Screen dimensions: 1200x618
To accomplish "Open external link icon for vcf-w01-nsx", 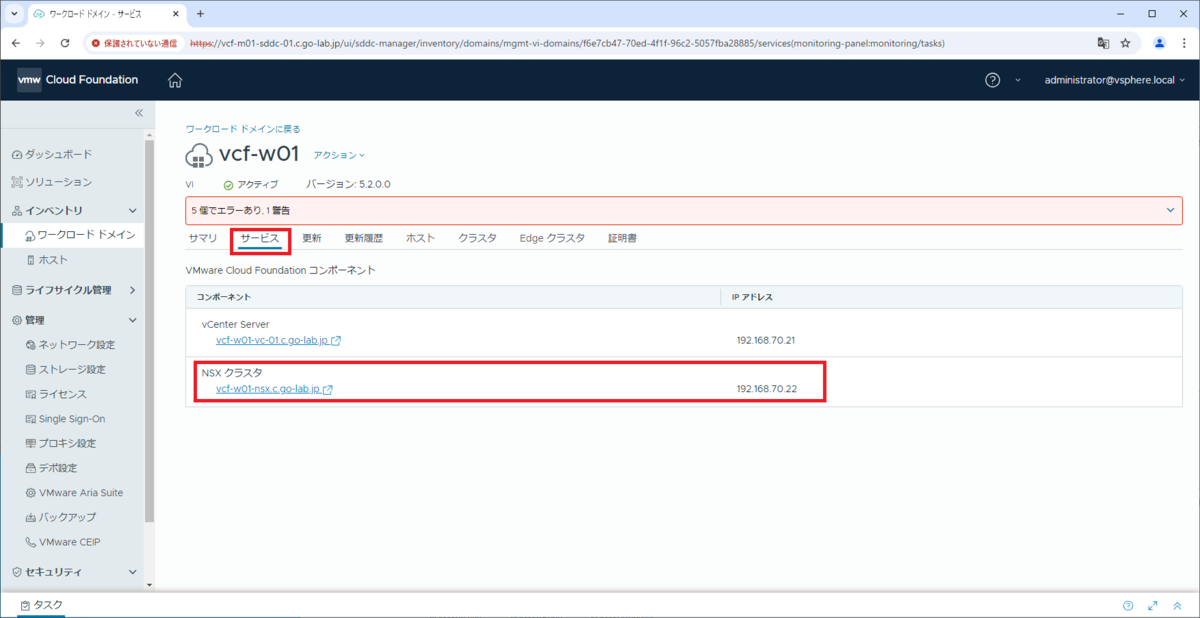I will 328,389.
